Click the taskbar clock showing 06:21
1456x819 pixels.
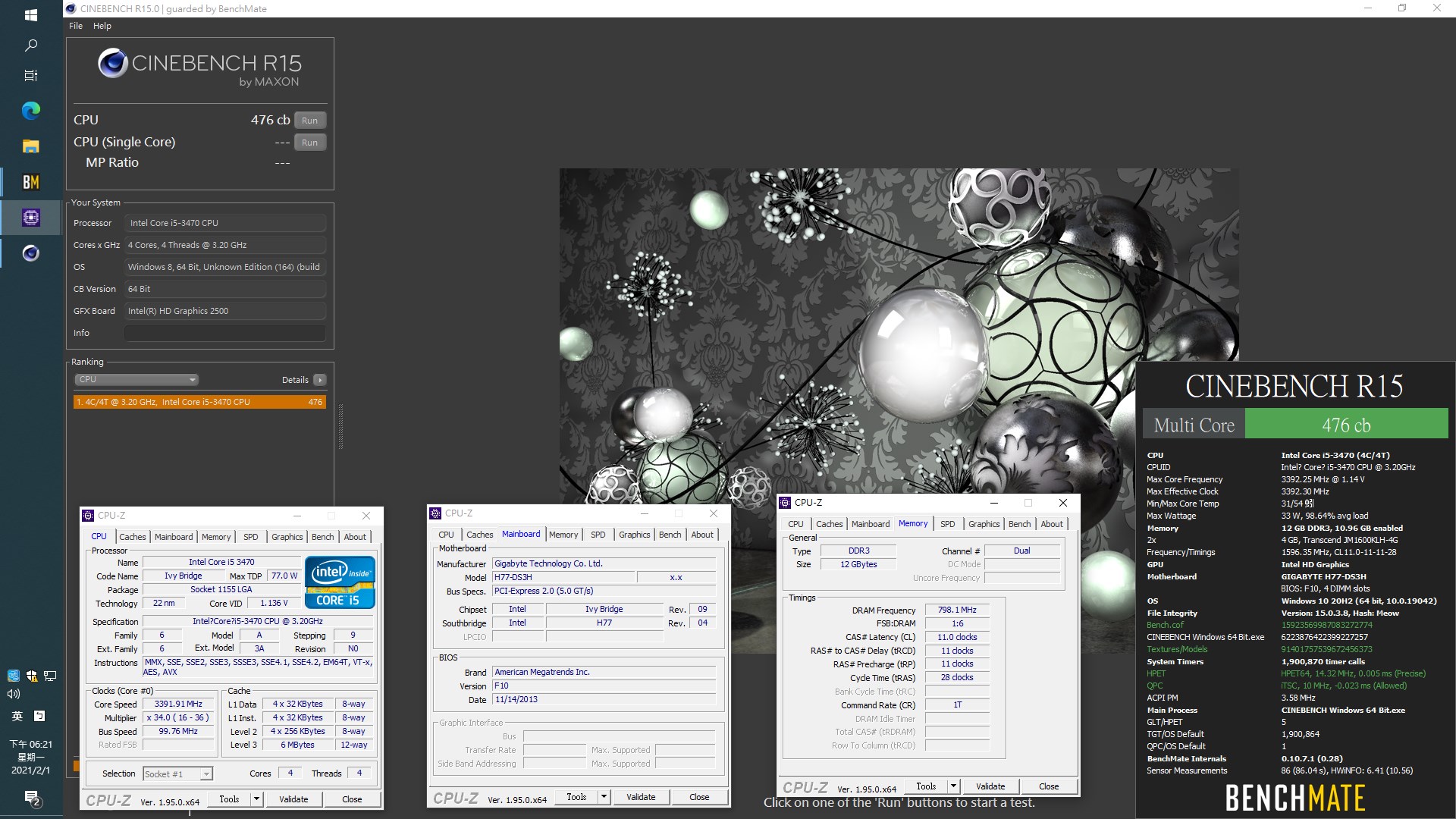click(31, 744)
